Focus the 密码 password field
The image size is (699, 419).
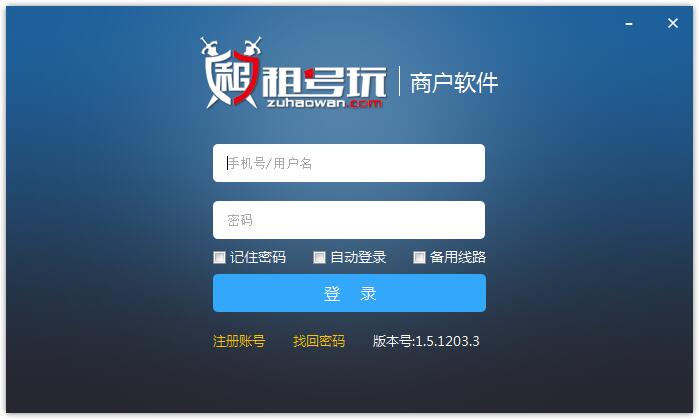[349, 220]
